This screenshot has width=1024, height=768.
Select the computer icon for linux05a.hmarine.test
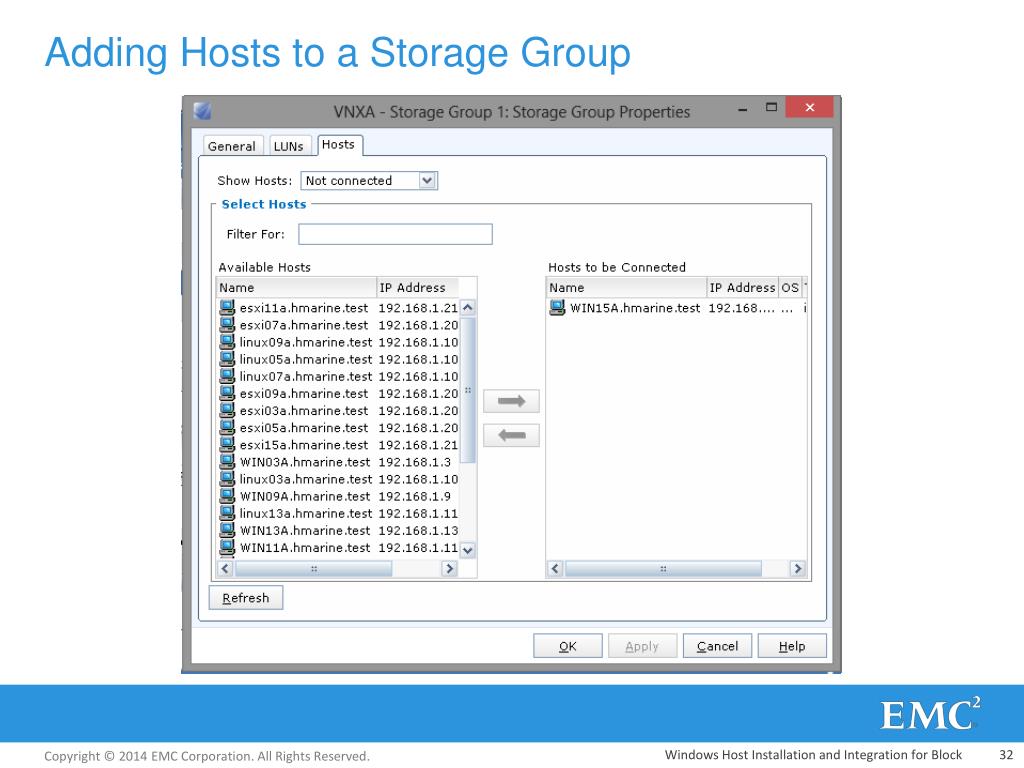[227, 359]
